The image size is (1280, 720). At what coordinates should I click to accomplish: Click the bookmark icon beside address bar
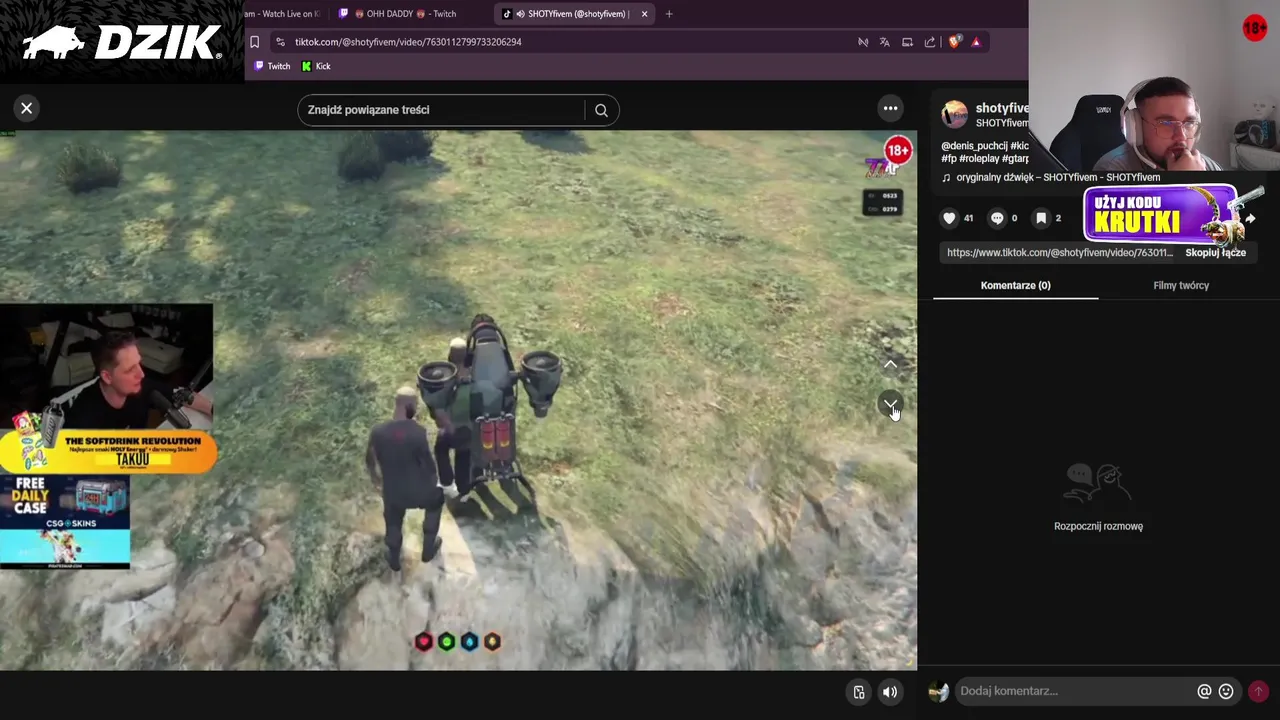pyautogui.click(x=254, y=42)
